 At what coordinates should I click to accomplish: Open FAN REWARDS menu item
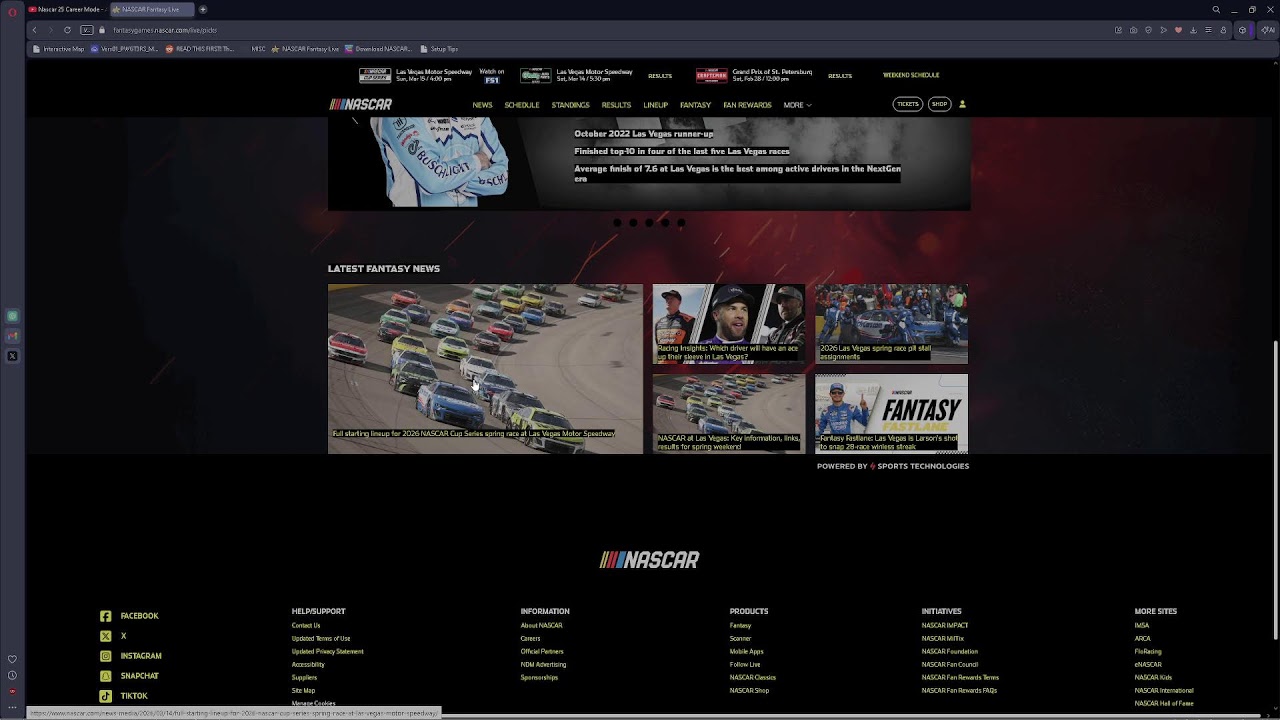(x=747, y=105)
